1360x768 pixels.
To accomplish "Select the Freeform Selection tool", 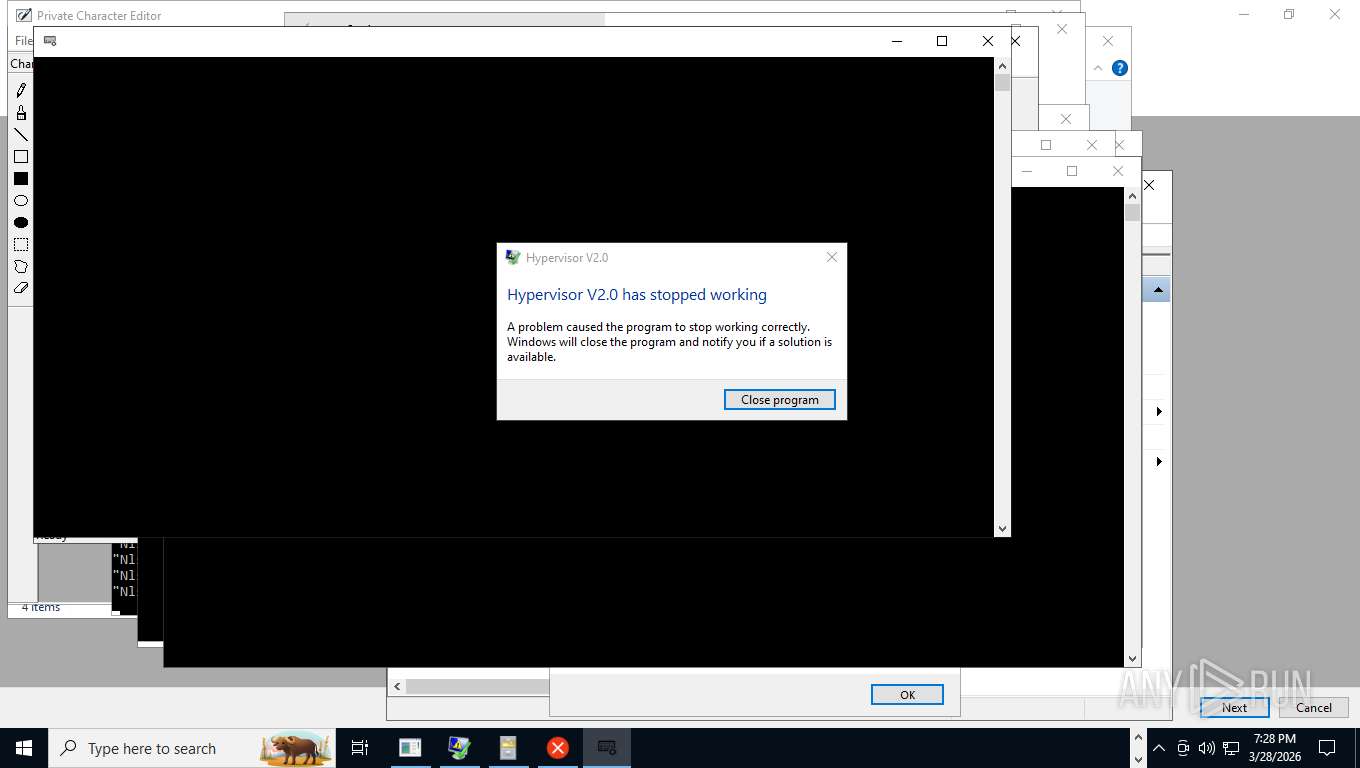I will (x=21, y=267).
